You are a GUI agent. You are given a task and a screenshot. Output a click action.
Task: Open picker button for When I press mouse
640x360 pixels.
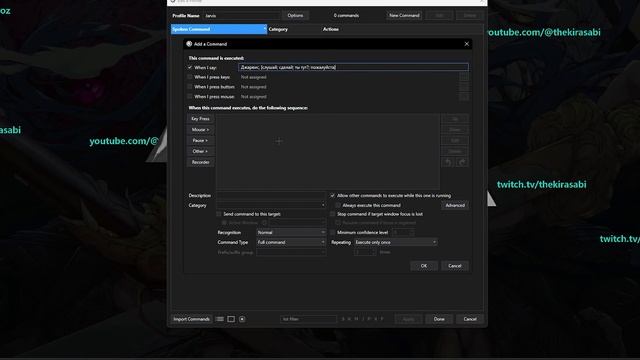point(464,97)
